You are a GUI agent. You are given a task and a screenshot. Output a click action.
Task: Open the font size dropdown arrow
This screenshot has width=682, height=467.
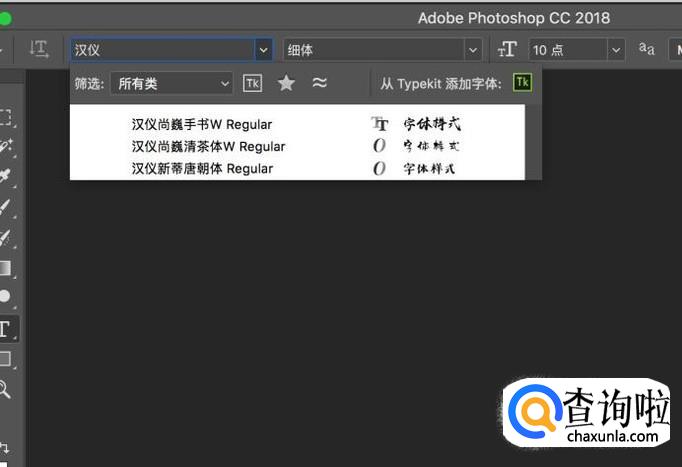[x=616, y=50]
